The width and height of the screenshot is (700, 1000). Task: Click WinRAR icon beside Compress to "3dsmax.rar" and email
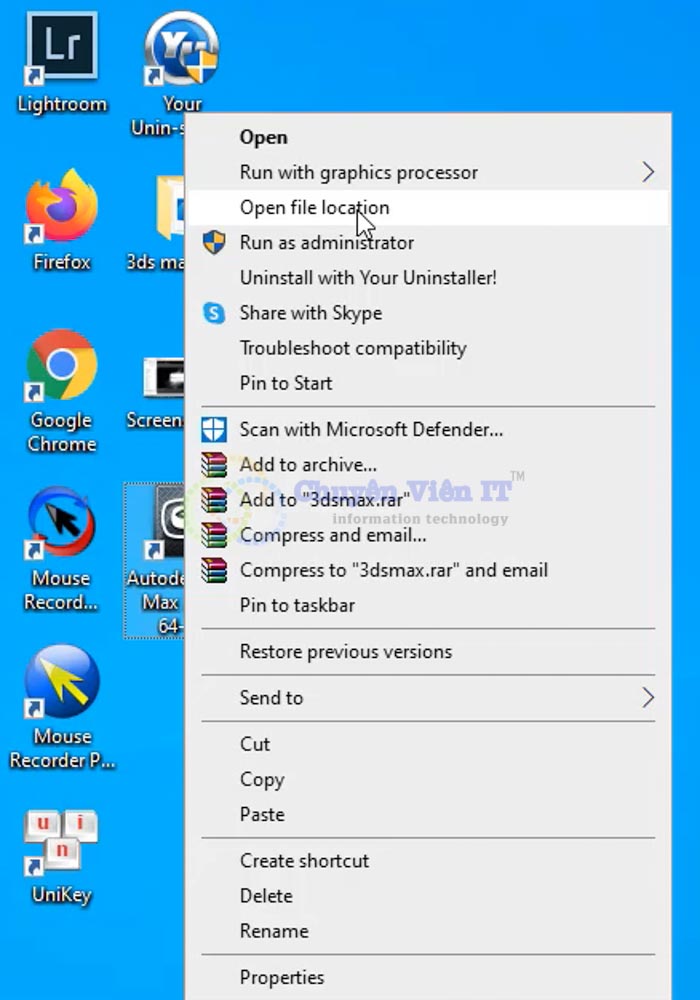pos(214,570)
